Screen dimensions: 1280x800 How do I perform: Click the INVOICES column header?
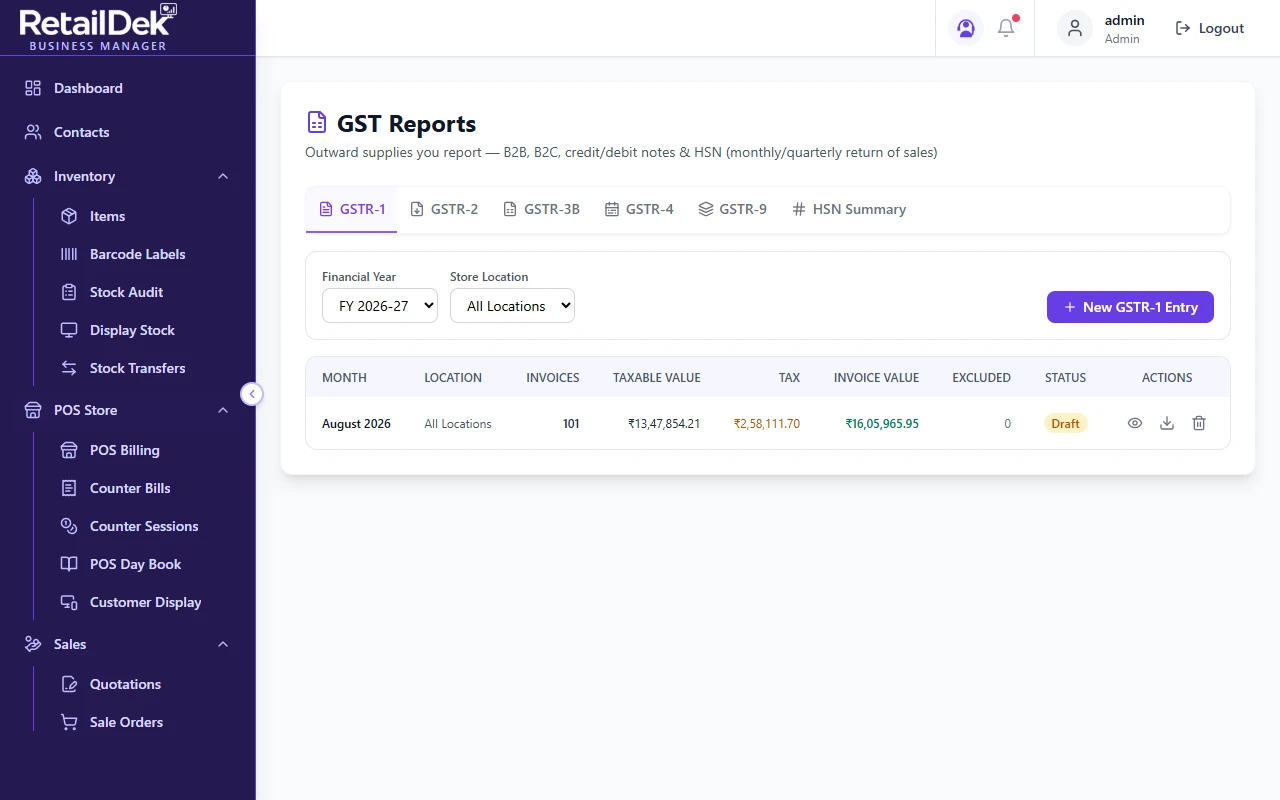553,378
